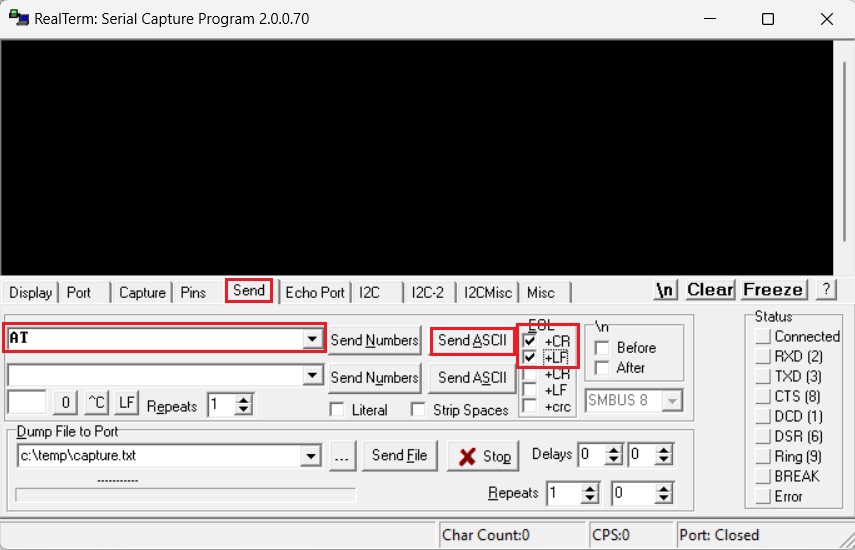Open the SMBUS 8 dropdown
Image resolution: width=855 pixels, height=550 pixels.
(x=672, y=401)
